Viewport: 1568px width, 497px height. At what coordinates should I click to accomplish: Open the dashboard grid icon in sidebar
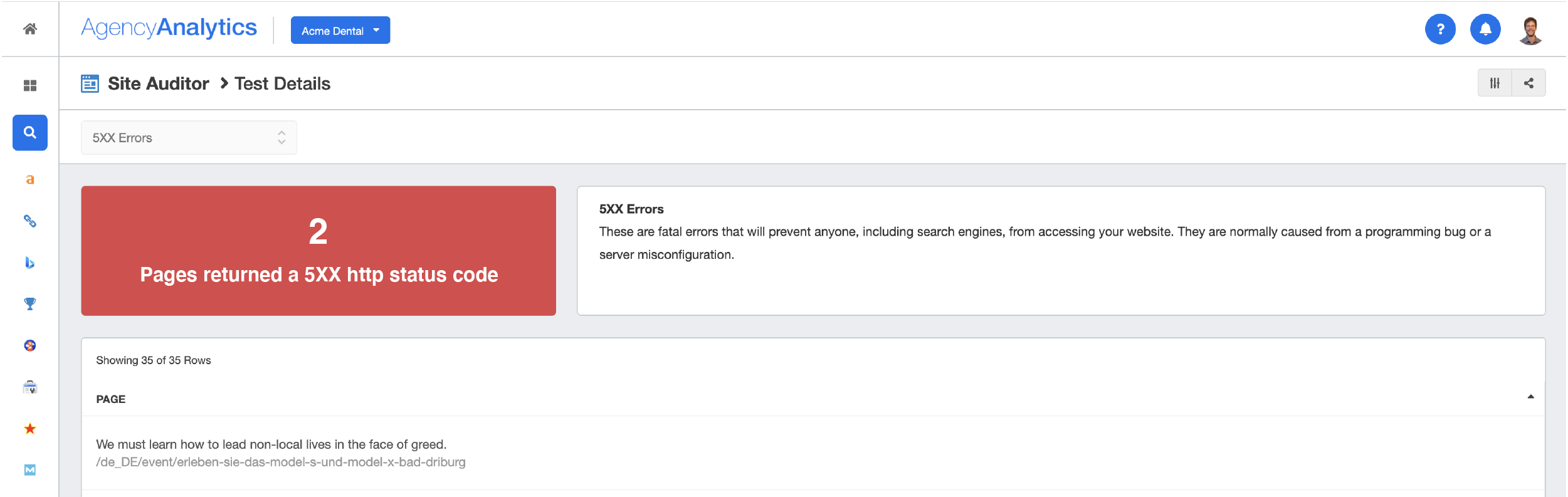coord(29,85)
